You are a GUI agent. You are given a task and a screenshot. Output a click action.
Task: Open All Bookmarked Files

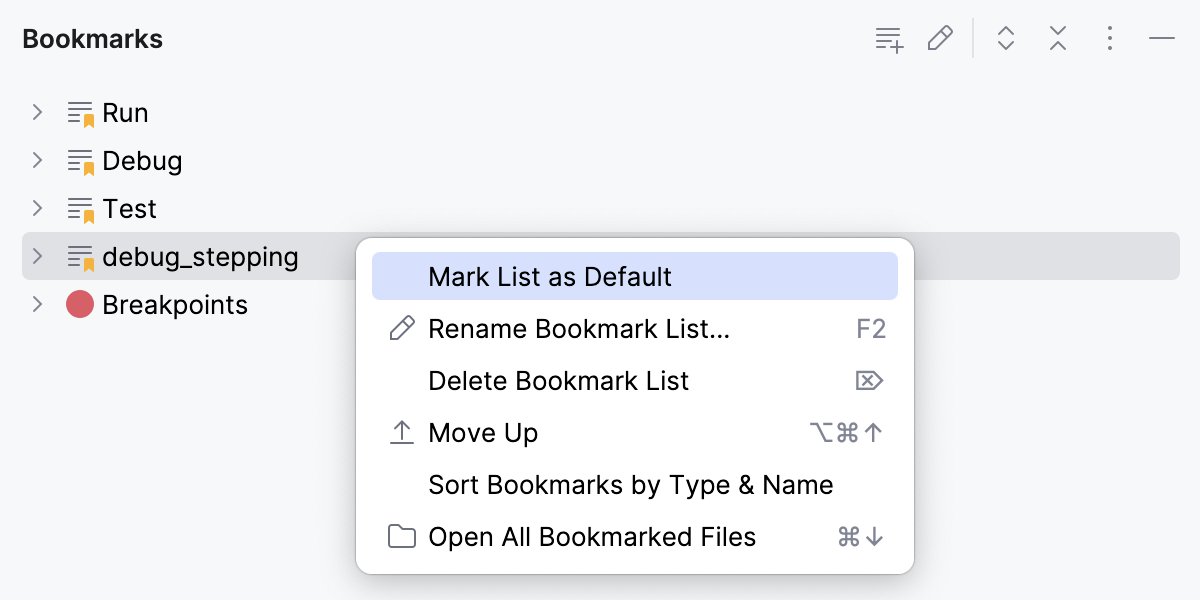tap(592, 536)
